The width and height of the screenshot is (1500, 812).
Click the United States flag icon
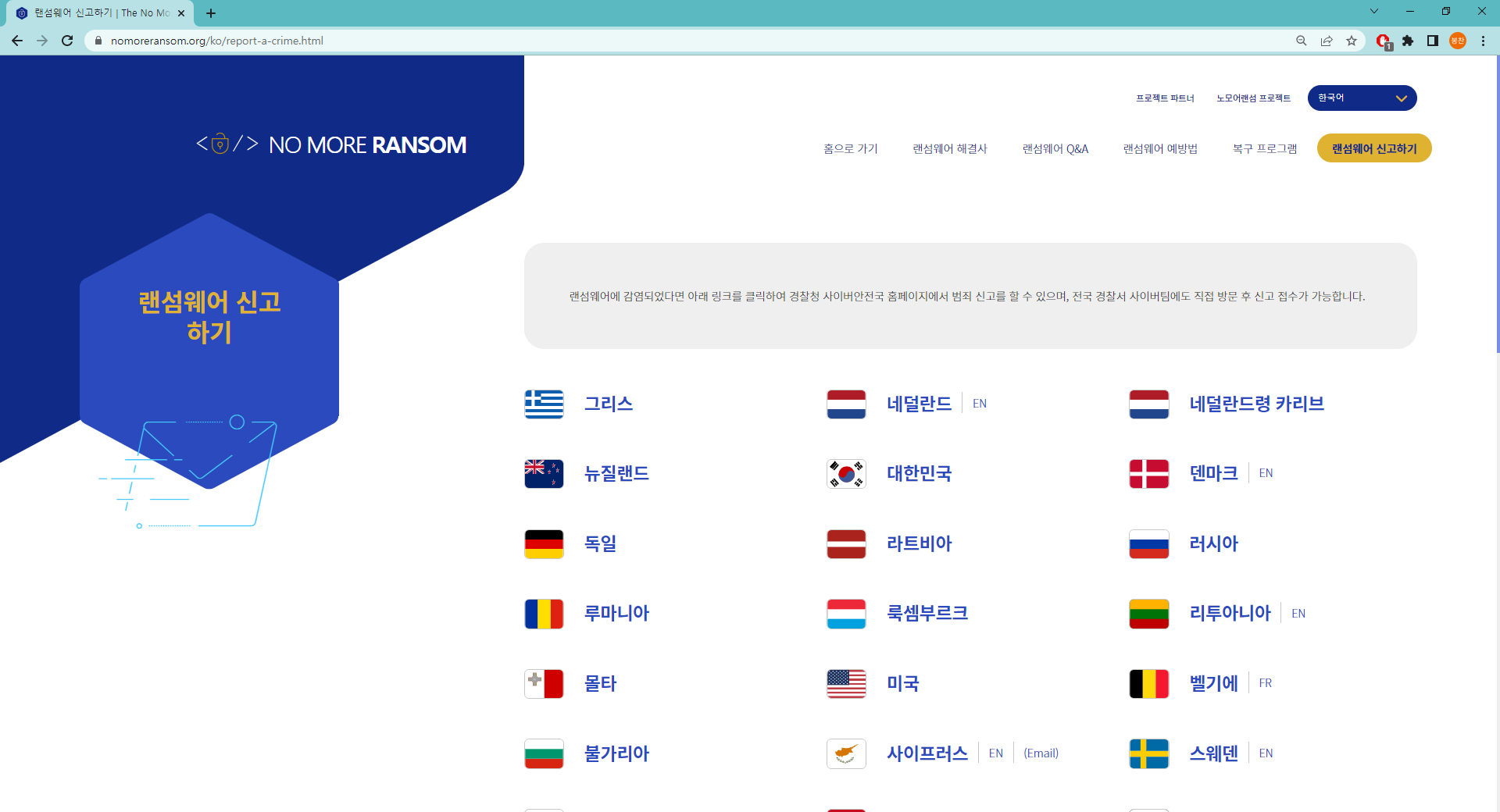point(846,683)
